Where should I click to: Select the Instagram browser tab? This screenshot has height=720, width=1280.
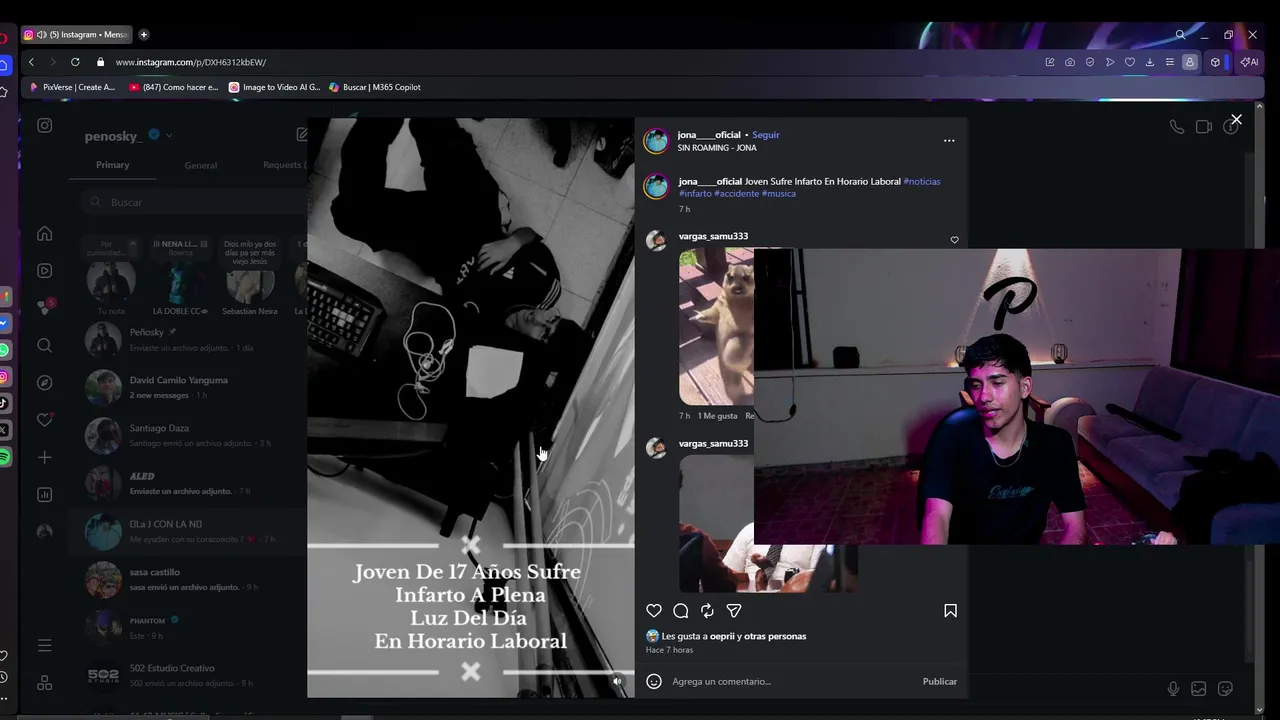(77, 35)
